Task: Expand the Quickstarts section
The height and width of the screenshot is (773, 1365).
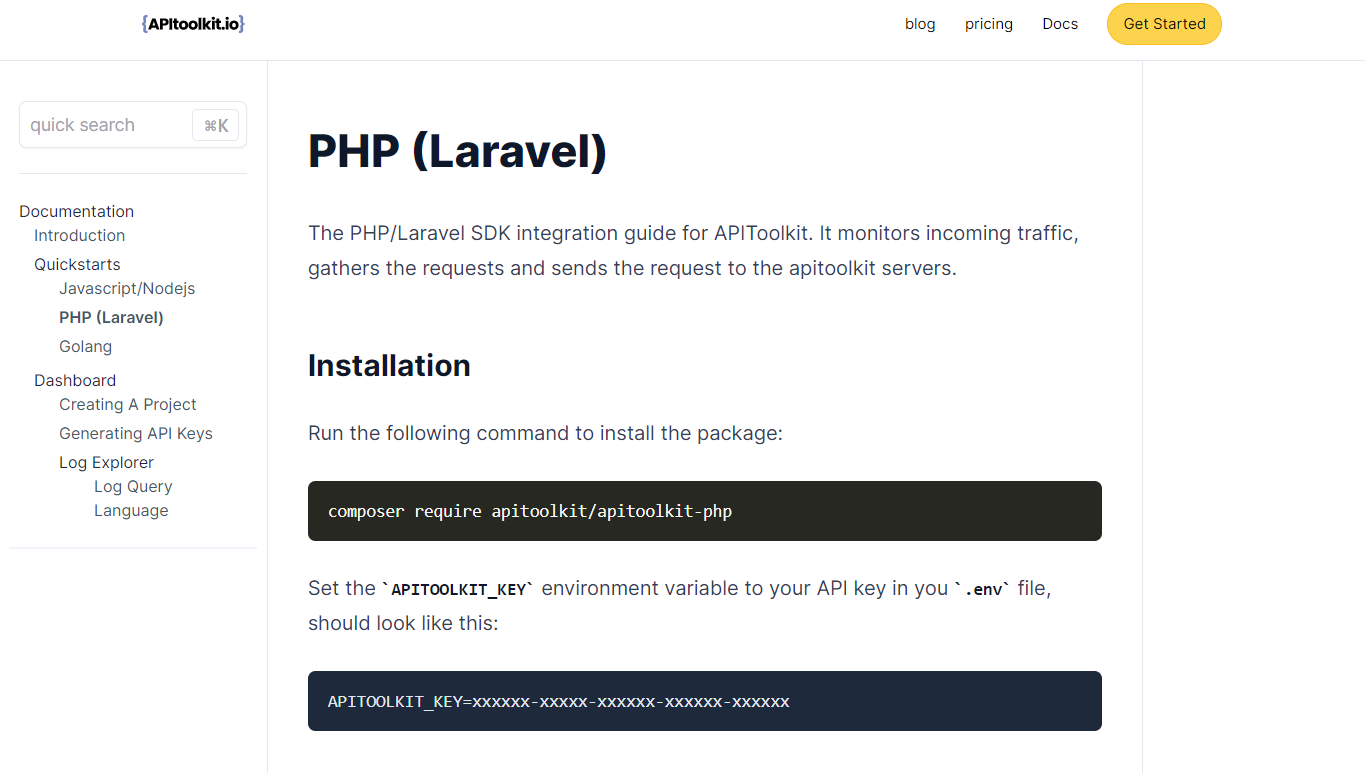Action: click(77, 264)
